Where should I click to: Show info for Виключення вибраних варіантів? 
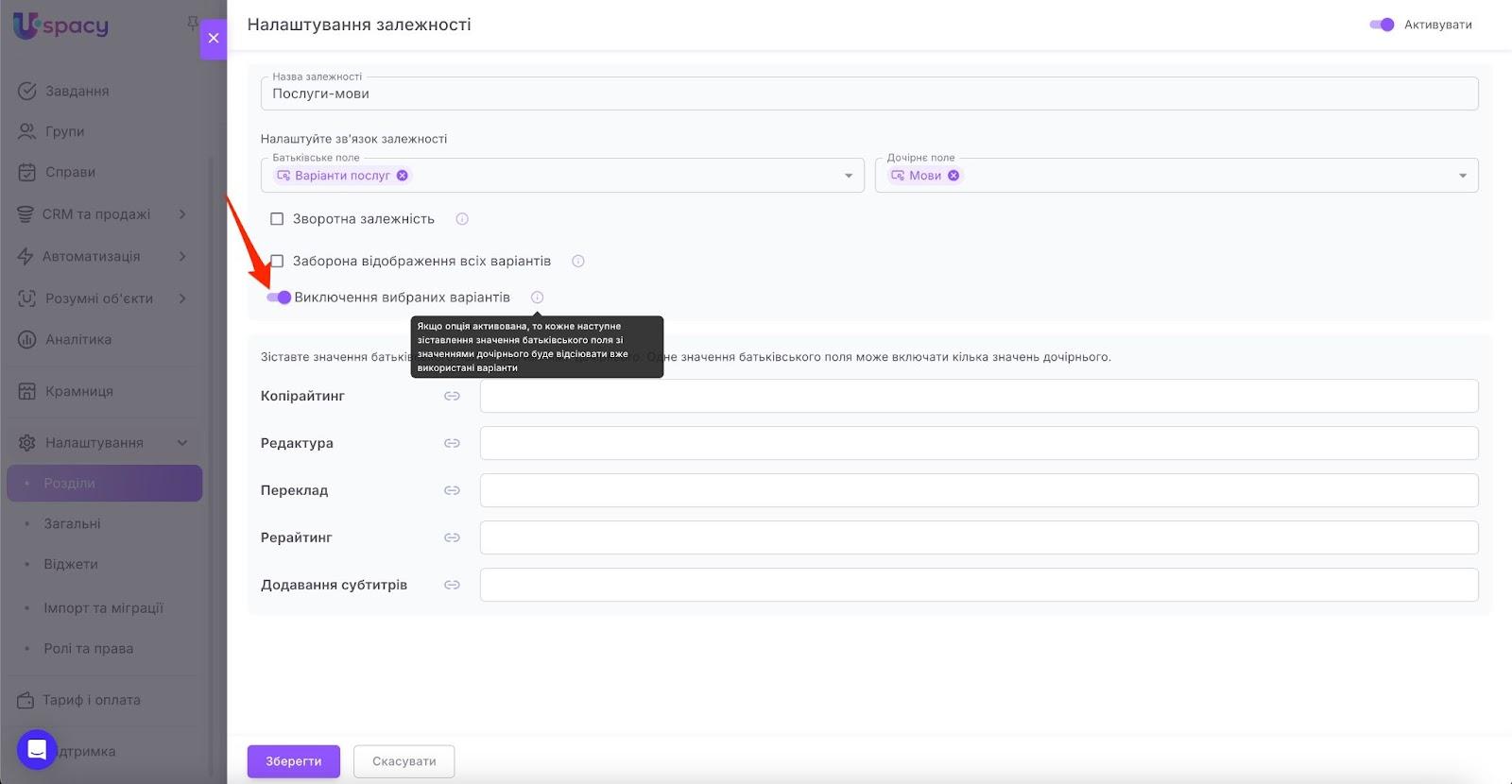pyautogui.click(x=537, y=298)
